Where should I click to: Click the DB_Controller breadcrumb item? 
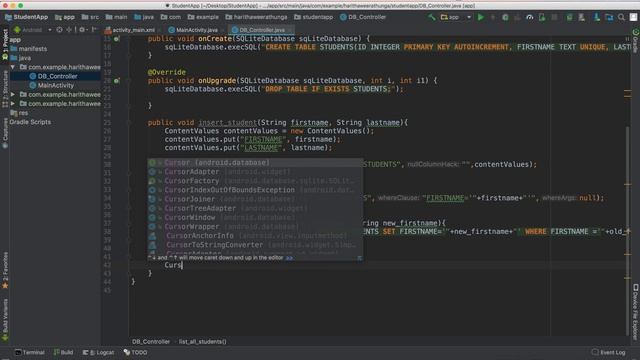point(363,17)
